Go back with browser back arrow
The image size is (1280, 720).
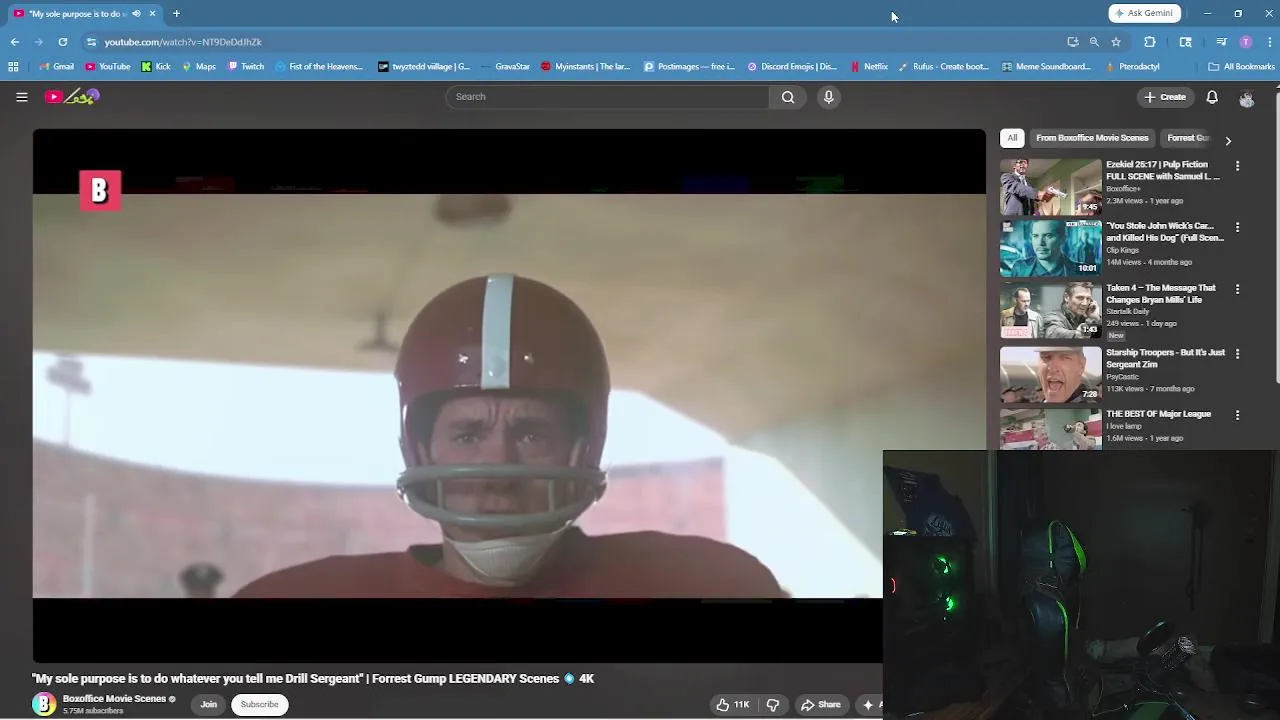[15, 42]
